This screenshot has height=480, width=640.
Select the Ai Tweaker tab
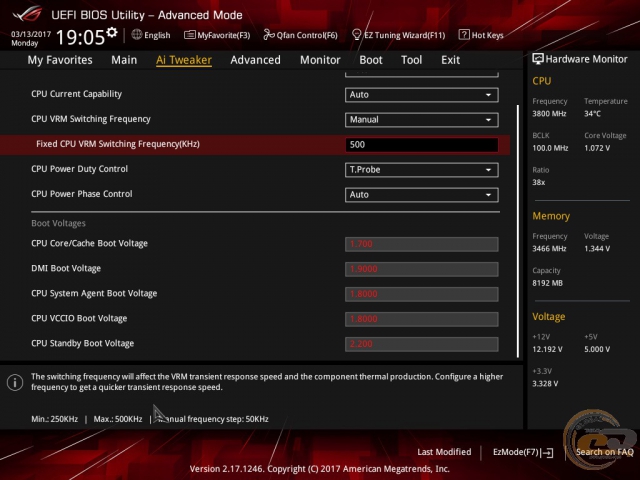pyautogui.click(x=184, y=60)
